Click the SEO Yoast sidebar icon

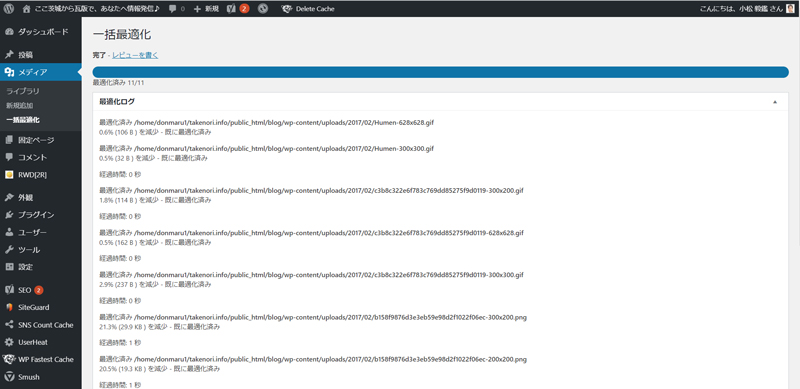9,290
